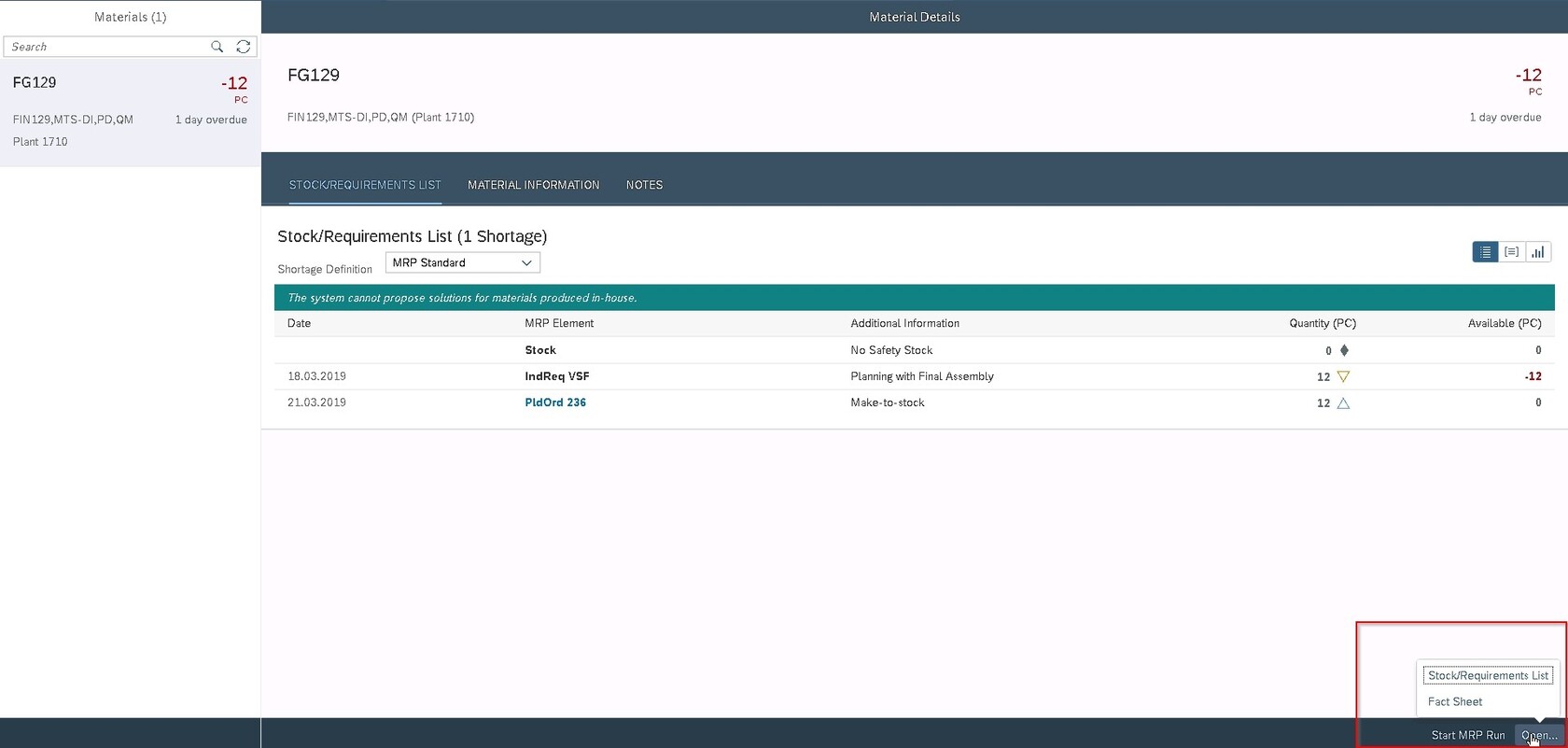Open planned order PldOrd 236 link
This screenshot has width=1568, height=748.
(x=555, y=402)
